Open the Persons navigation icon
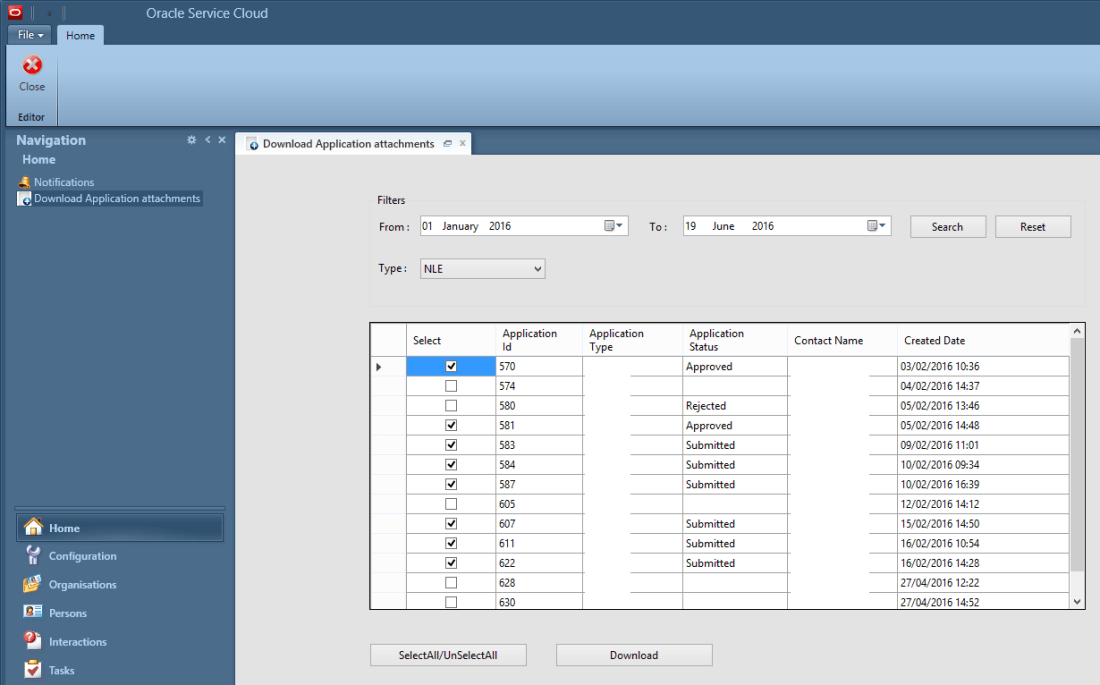 coord(33,613)
